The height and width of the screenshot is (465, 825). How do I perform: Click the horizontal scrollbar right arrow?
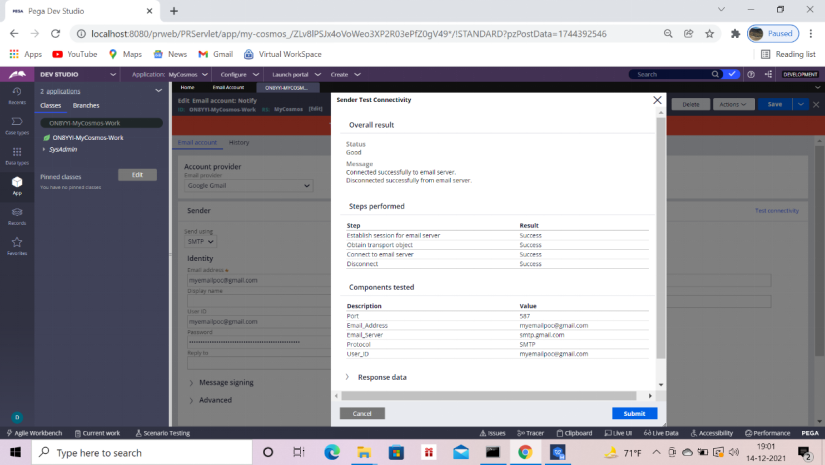click(650, 396)
